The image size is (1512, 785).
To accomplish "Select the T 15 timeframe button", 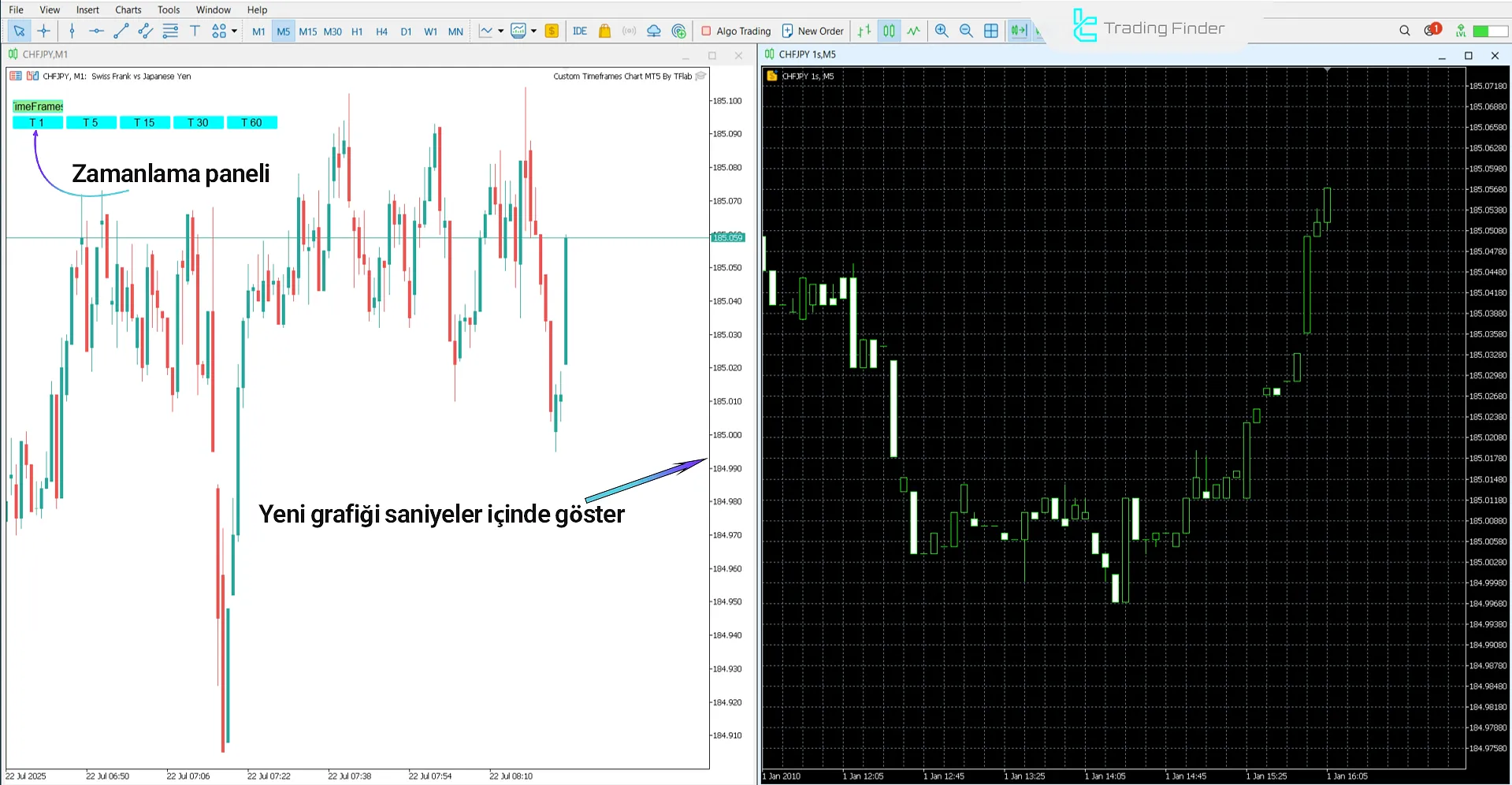I will pos(144,122).
